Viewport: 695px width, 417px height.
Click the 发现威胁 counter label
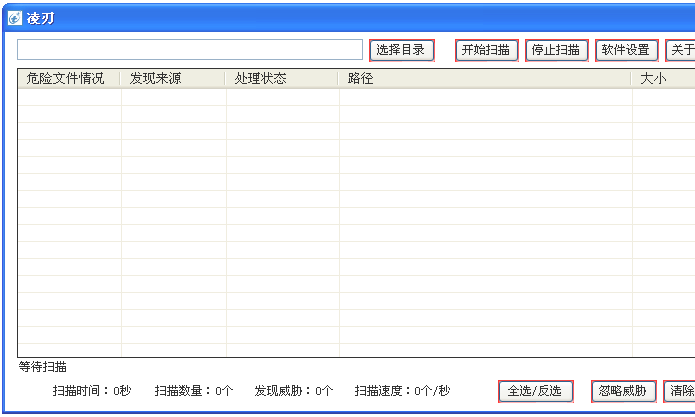tap(294, 391)
